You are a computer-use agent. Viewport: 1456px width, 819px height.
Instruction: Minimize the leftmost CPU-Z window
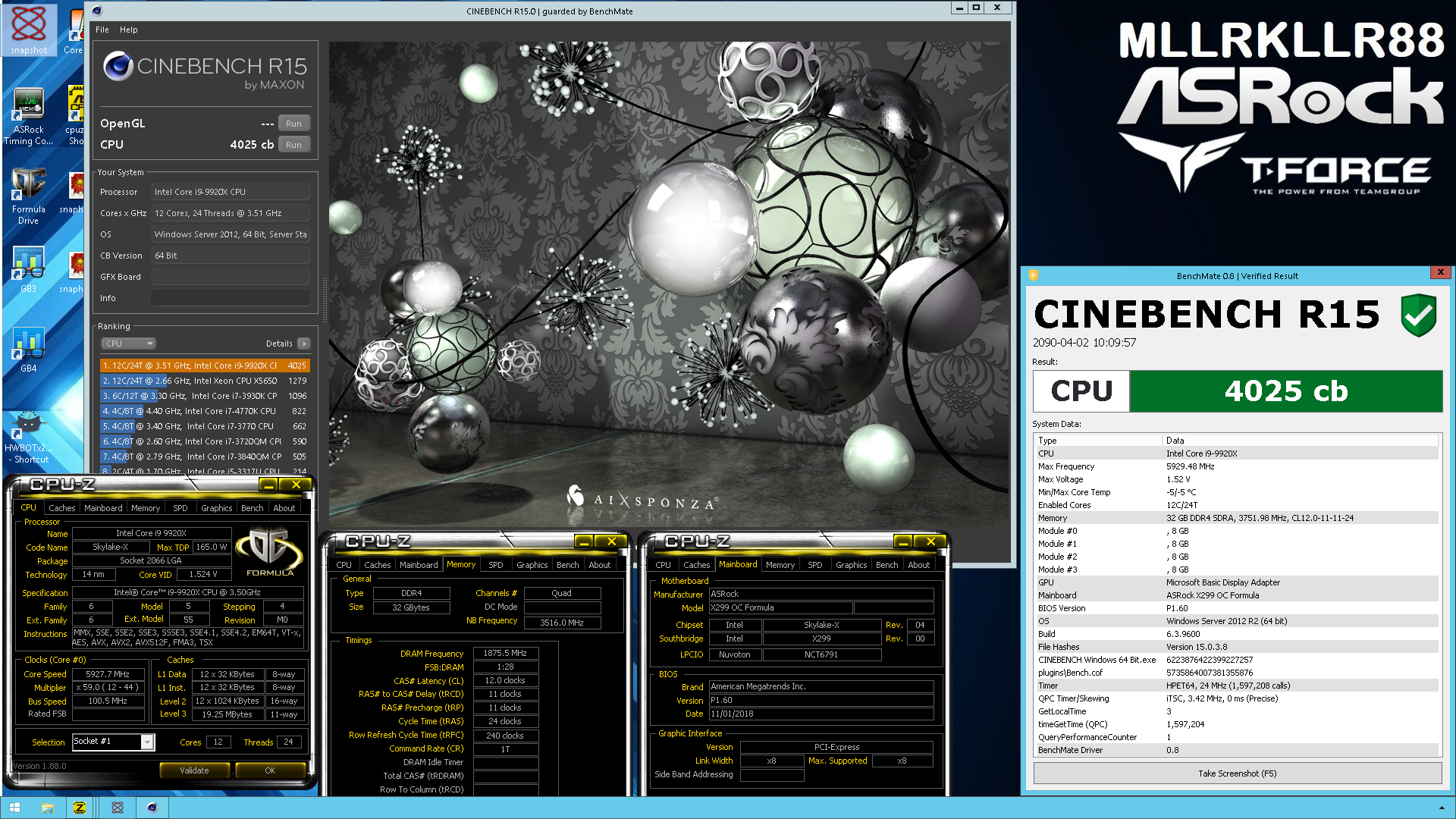click(268, 484)
